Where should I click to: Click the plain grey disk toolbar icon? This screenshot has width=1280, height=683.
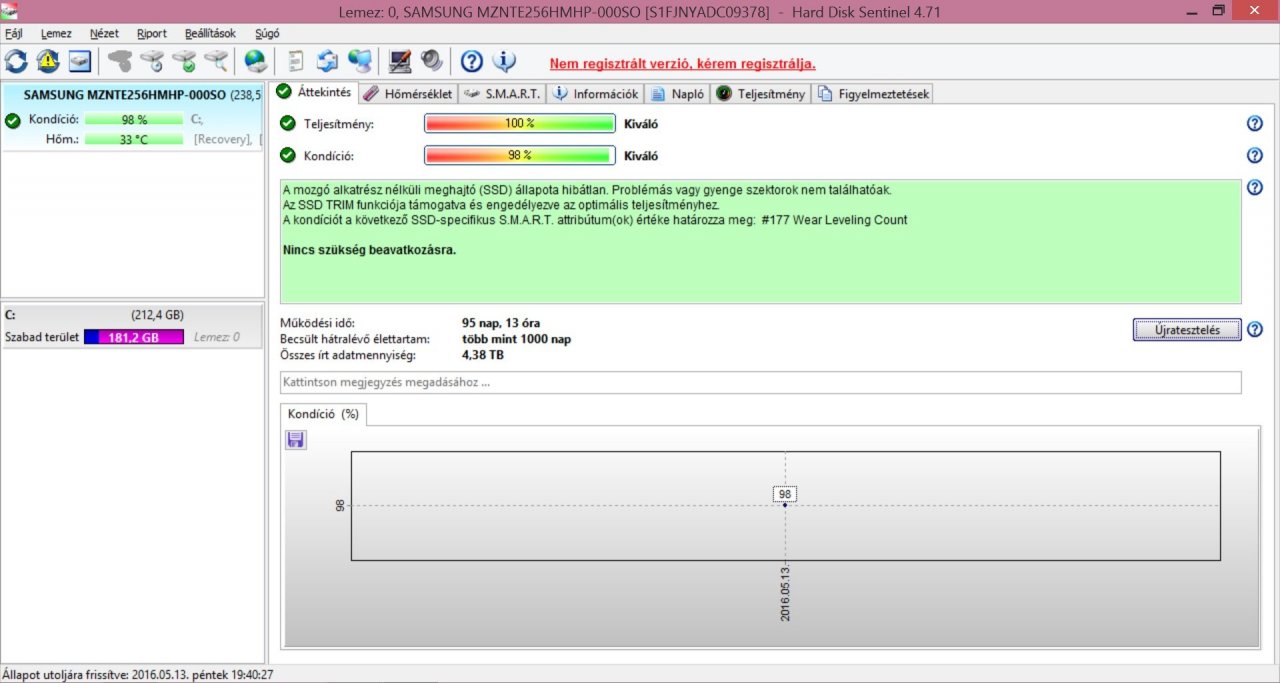click(120, 61)
